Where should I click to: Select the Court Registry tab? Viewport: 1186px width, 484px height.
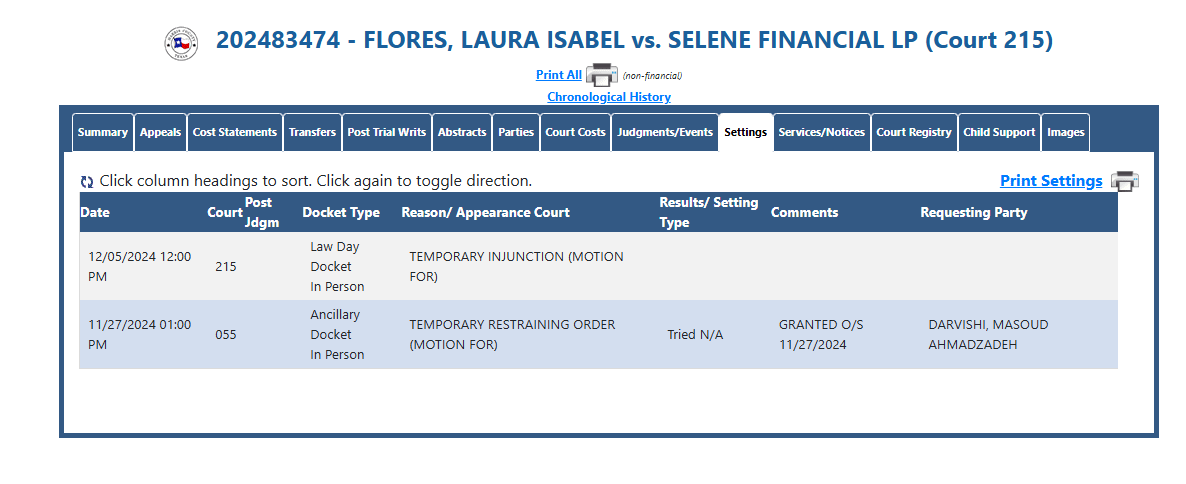click(914, 132)
